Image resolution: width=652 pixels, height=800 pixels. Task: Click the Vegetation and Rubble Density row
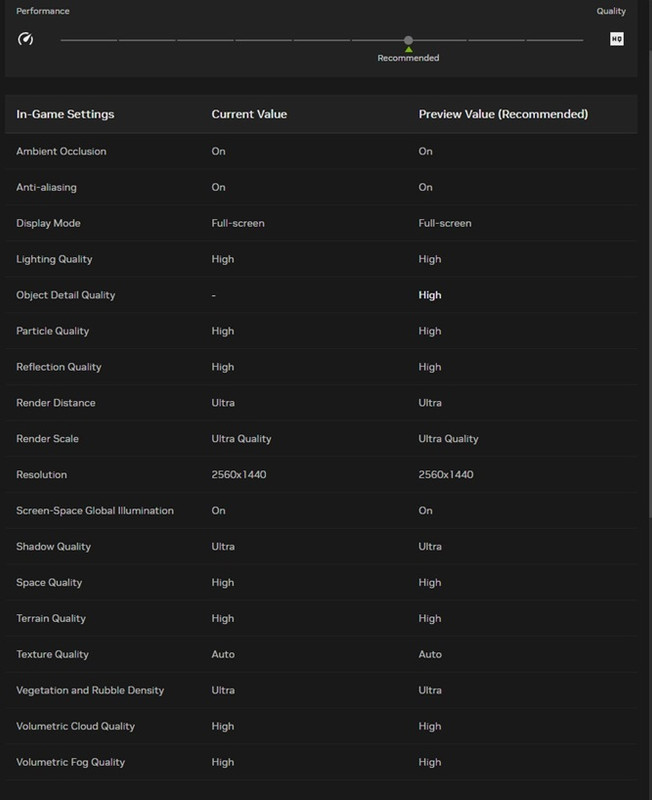pyautogui.click(x=321, y=690)
